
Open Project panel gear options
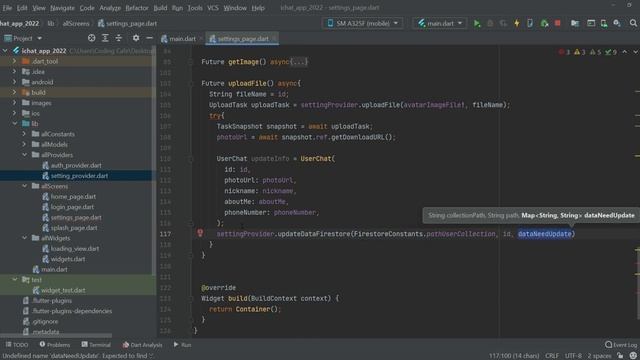click(136, 38)
